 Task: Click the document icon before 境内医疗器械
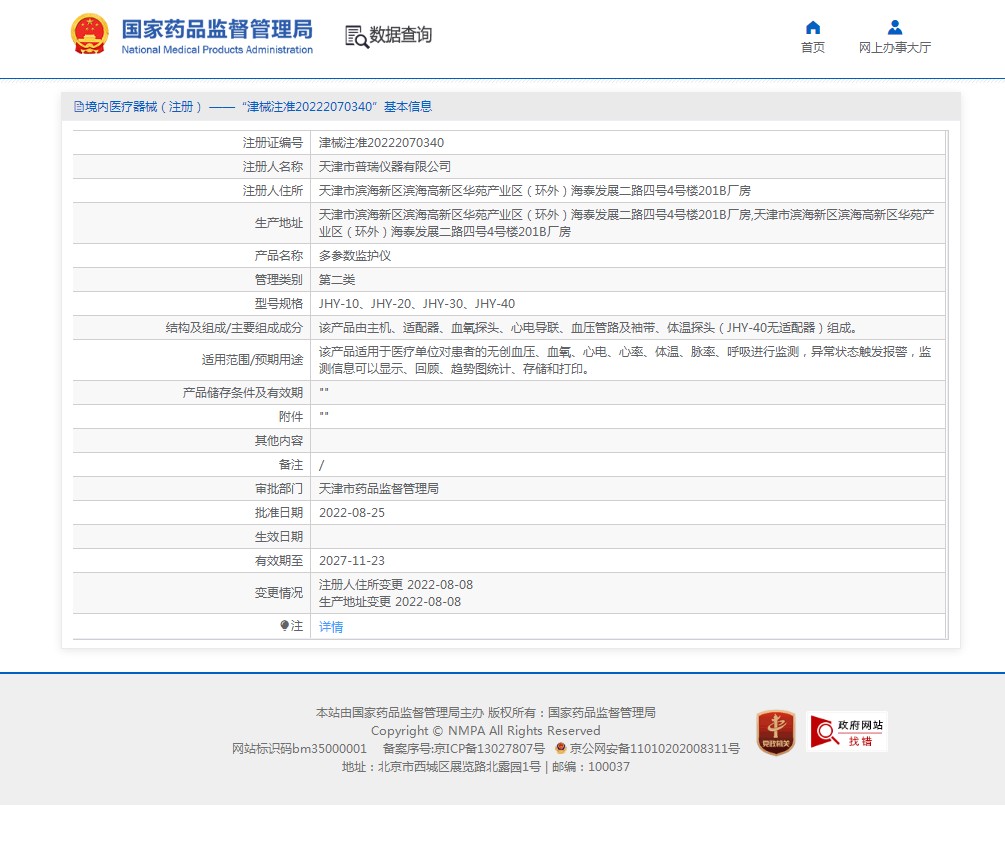pyautogui.click(x=79, y=106)
